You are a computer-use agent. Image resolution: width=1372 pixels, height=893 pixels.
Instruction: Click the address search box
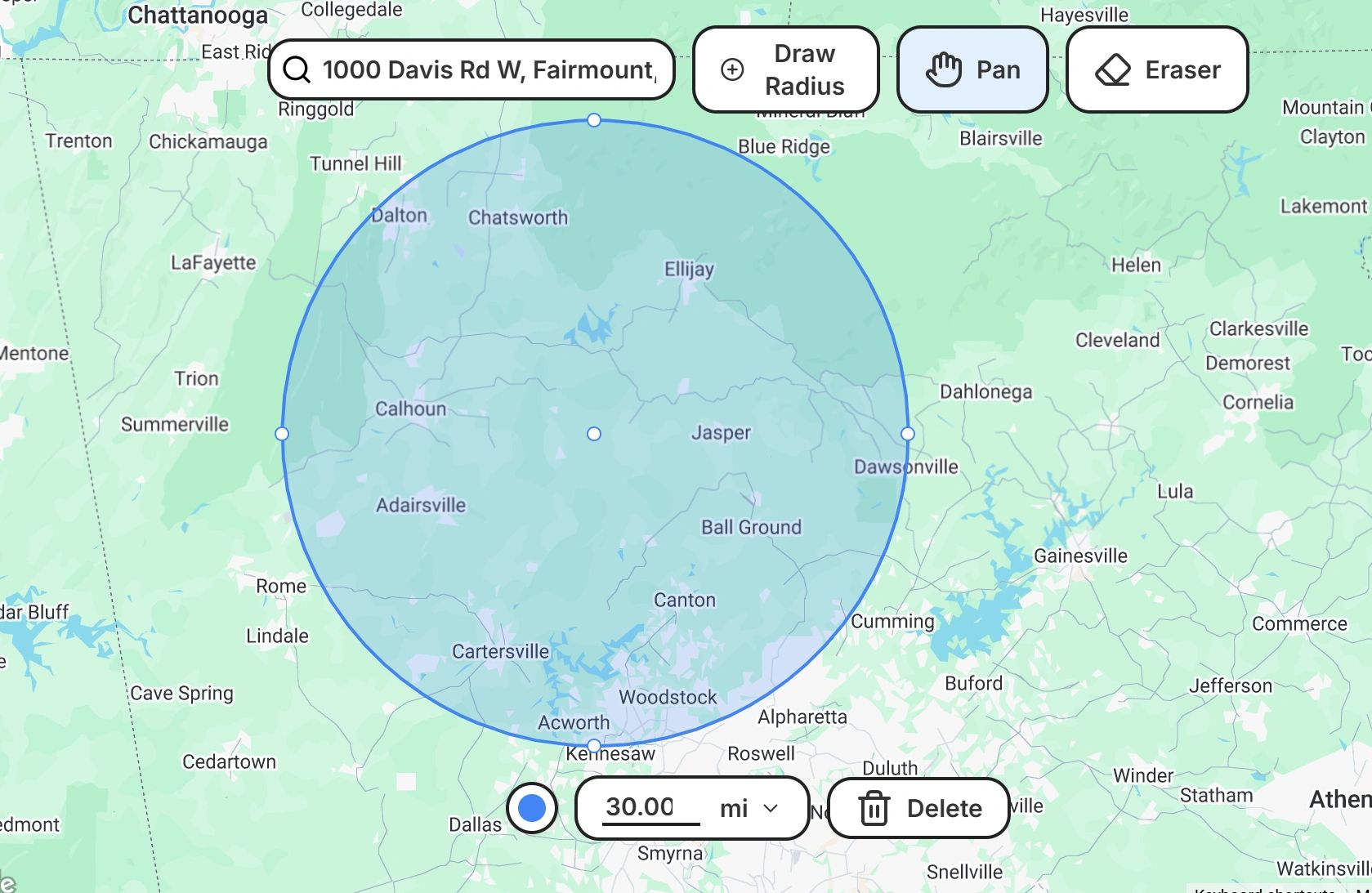[x=488, y=70]
